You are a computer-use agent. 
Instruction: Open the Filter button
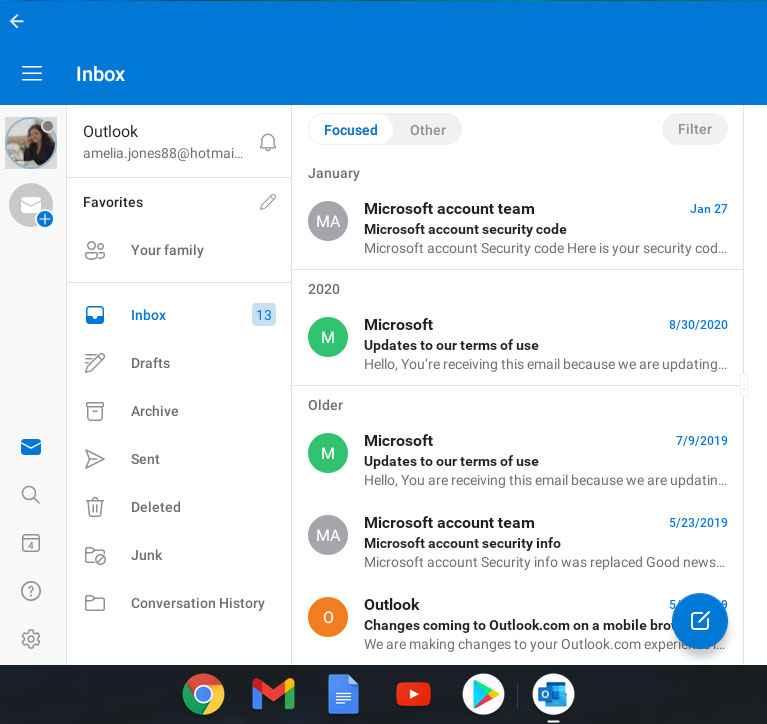click(695, 129)
